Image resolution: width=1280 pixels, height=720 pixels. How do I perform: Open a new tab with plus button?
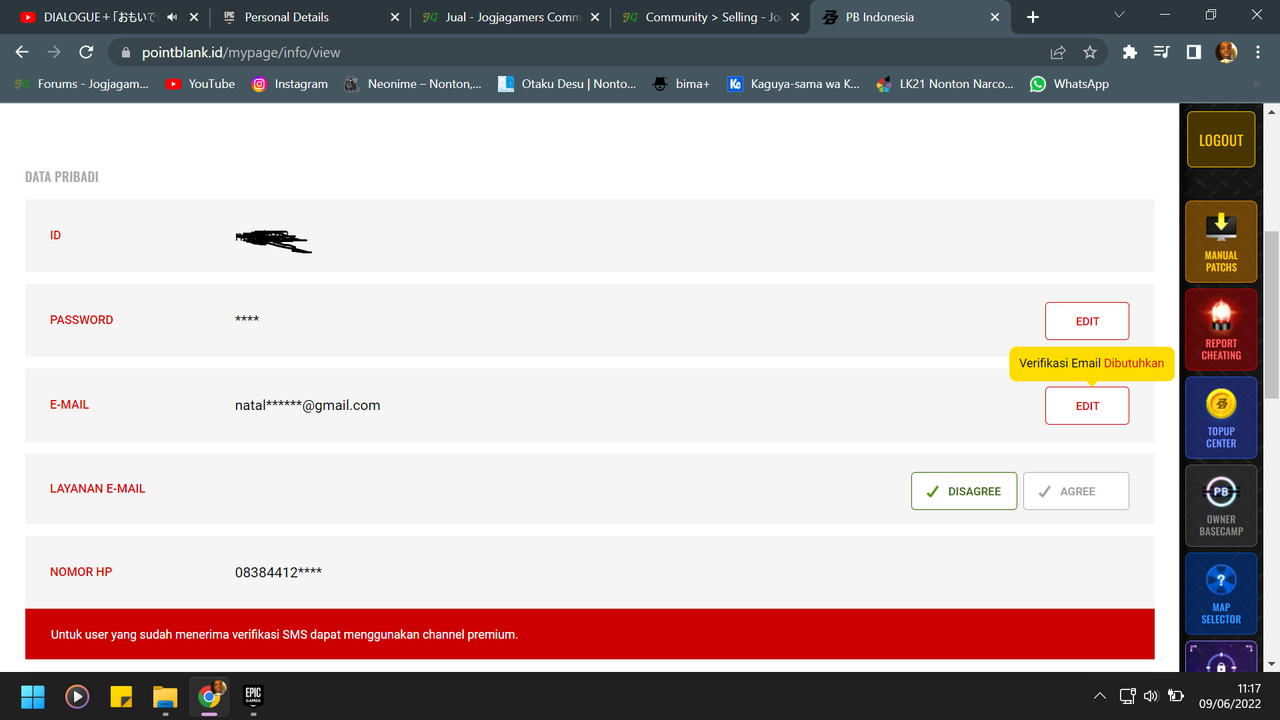click(1033, 17)
